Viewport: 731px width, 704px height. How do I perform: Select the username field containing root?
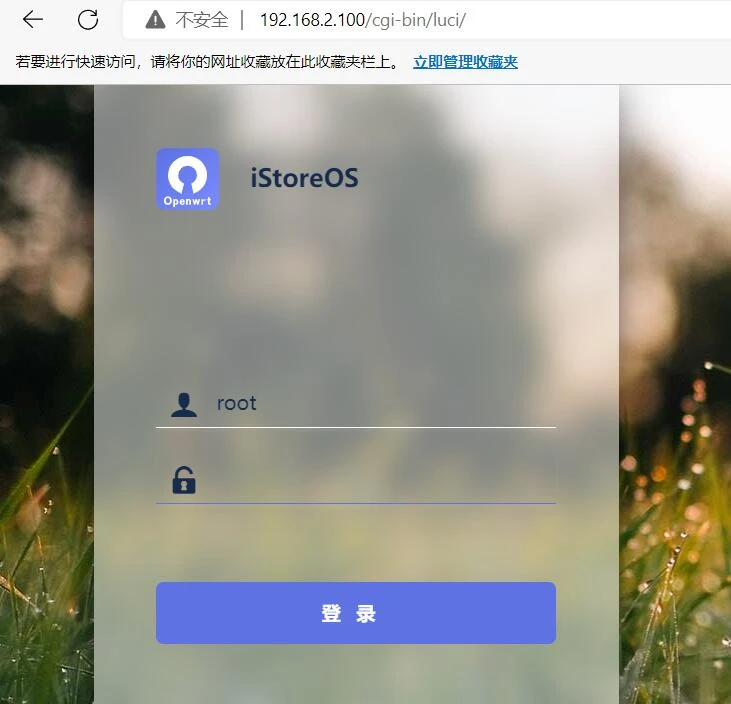pos(380,404)
